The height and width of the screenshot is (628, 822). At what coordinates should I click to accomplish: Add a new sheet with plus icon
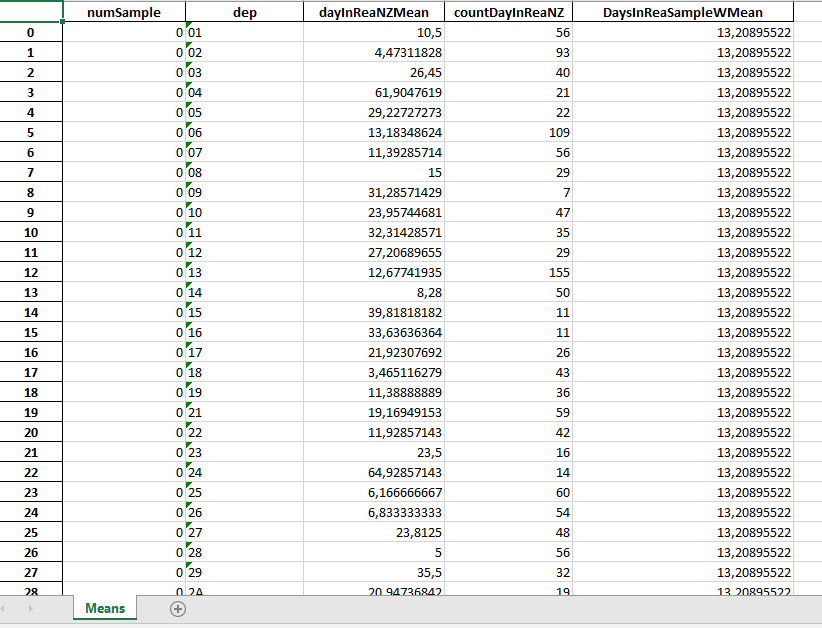pyautogui.click(x=178, y=609)
